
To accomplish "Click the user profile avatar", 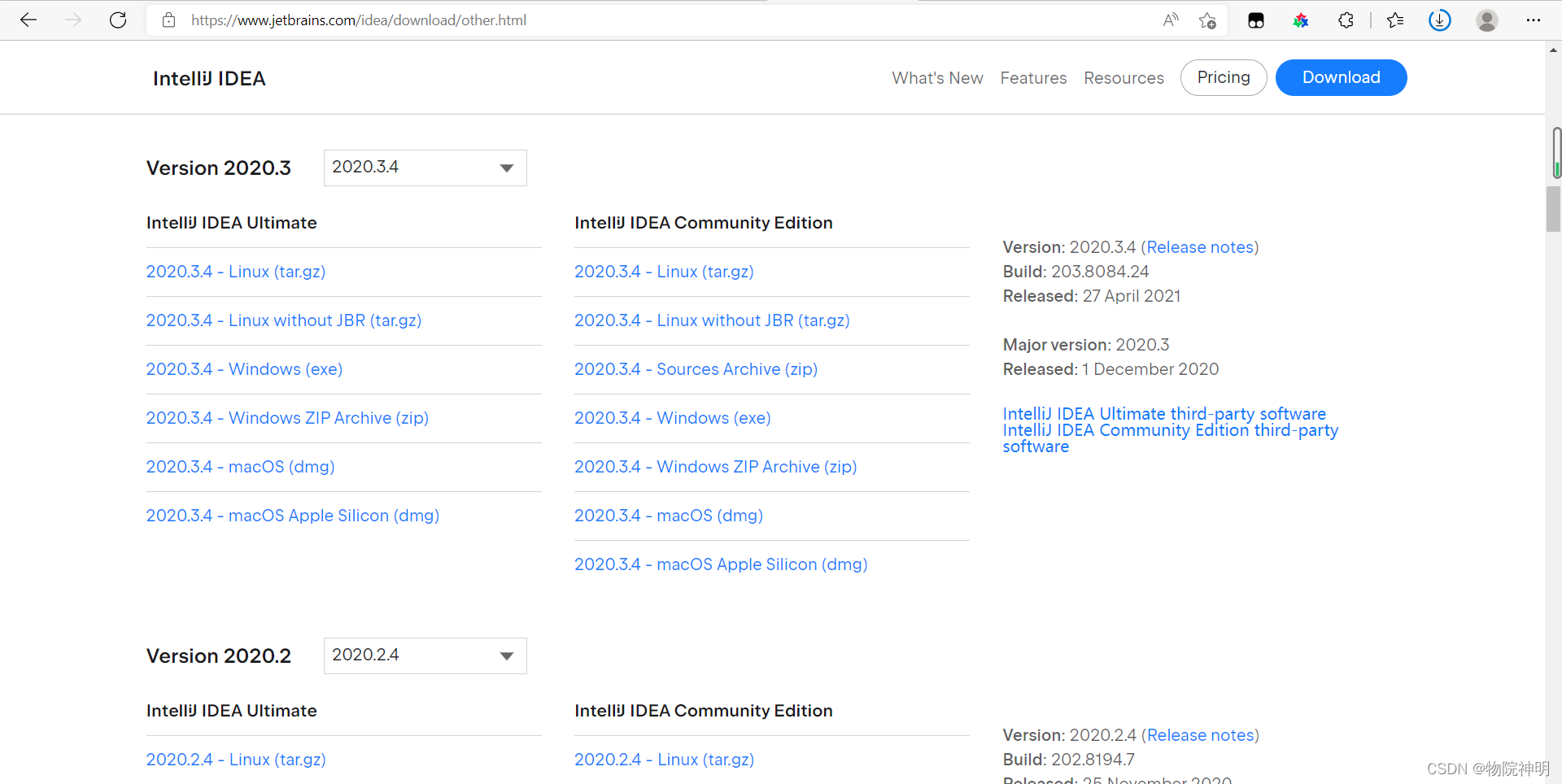I will [x=1487, y=20].
